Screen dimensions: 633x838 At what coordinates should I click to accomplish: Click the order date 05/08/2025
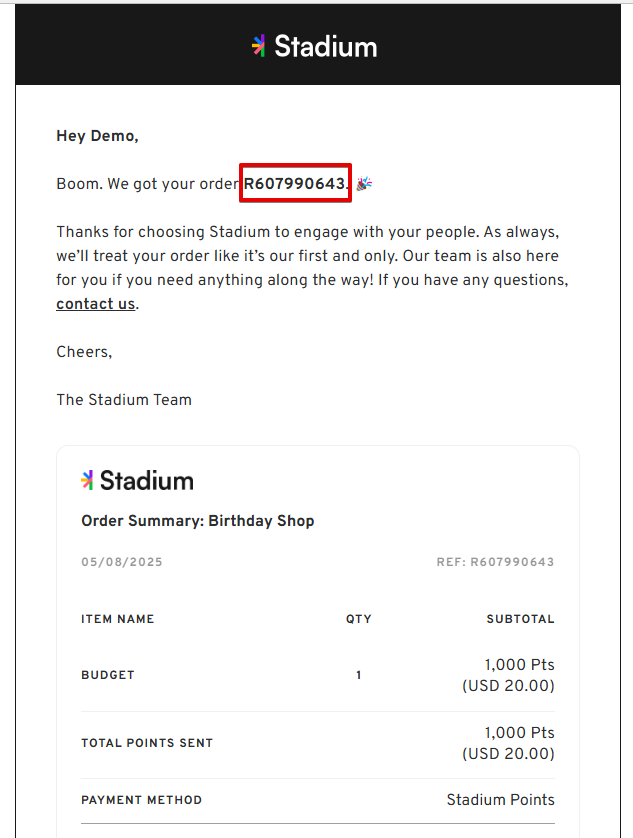tap(122, 562)
